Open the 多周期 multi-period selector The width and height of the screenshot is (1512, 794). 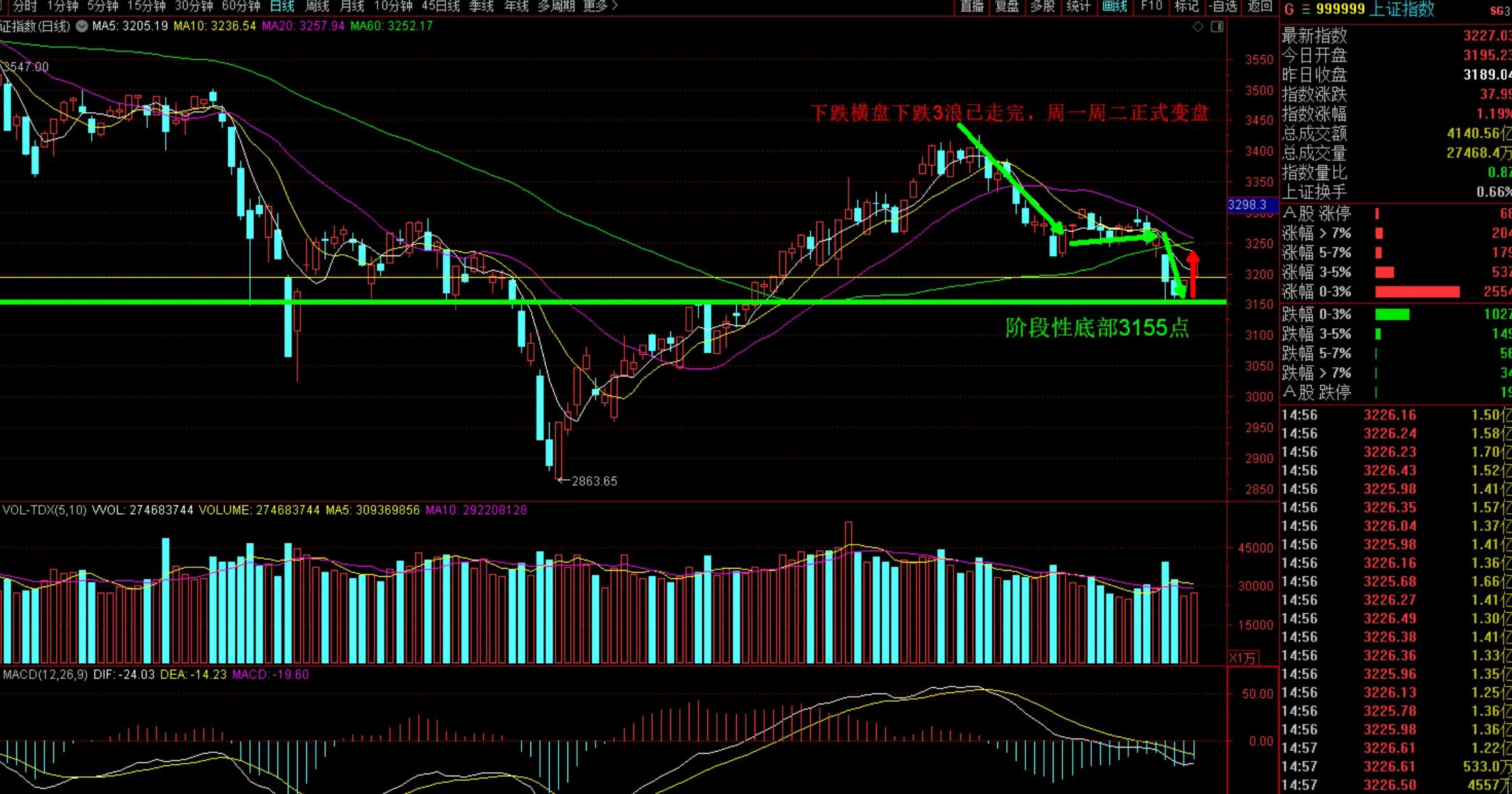point(557,6)
